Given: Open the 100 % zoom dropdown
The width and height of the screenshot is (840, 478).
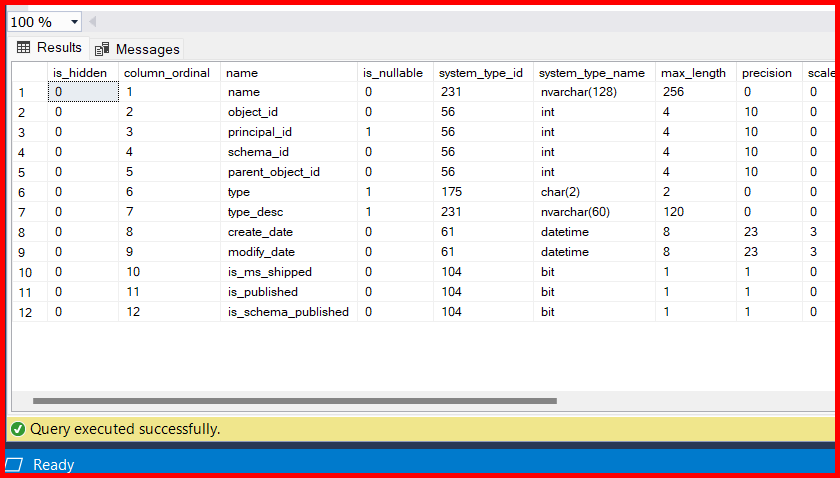Looking at the screenshot, I should [x=75, y=22].
